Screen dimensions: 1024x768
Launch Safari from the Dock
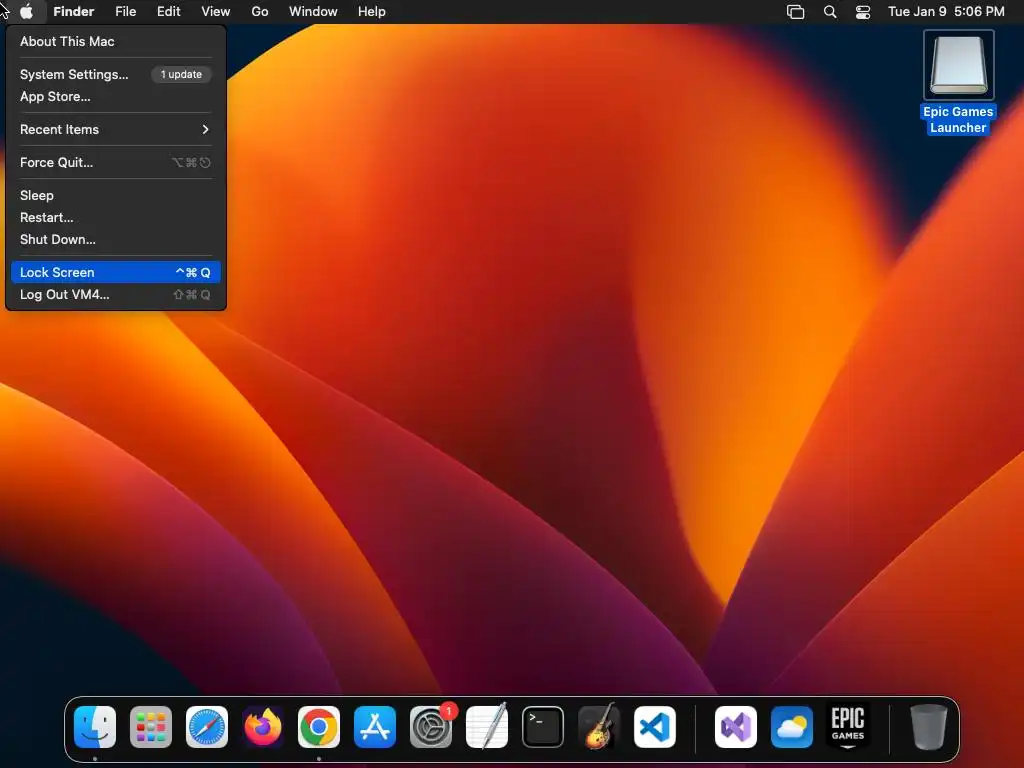click(x=207, y=727)
